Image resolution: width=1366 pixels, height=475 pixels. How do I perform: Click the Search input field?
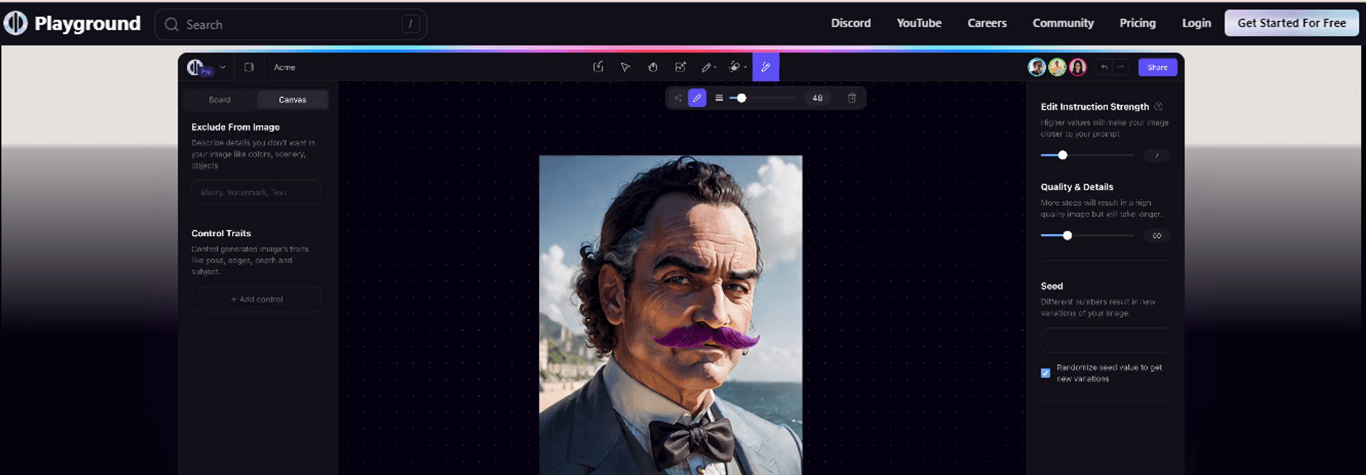pyautogui.click(x=291, y=24)
